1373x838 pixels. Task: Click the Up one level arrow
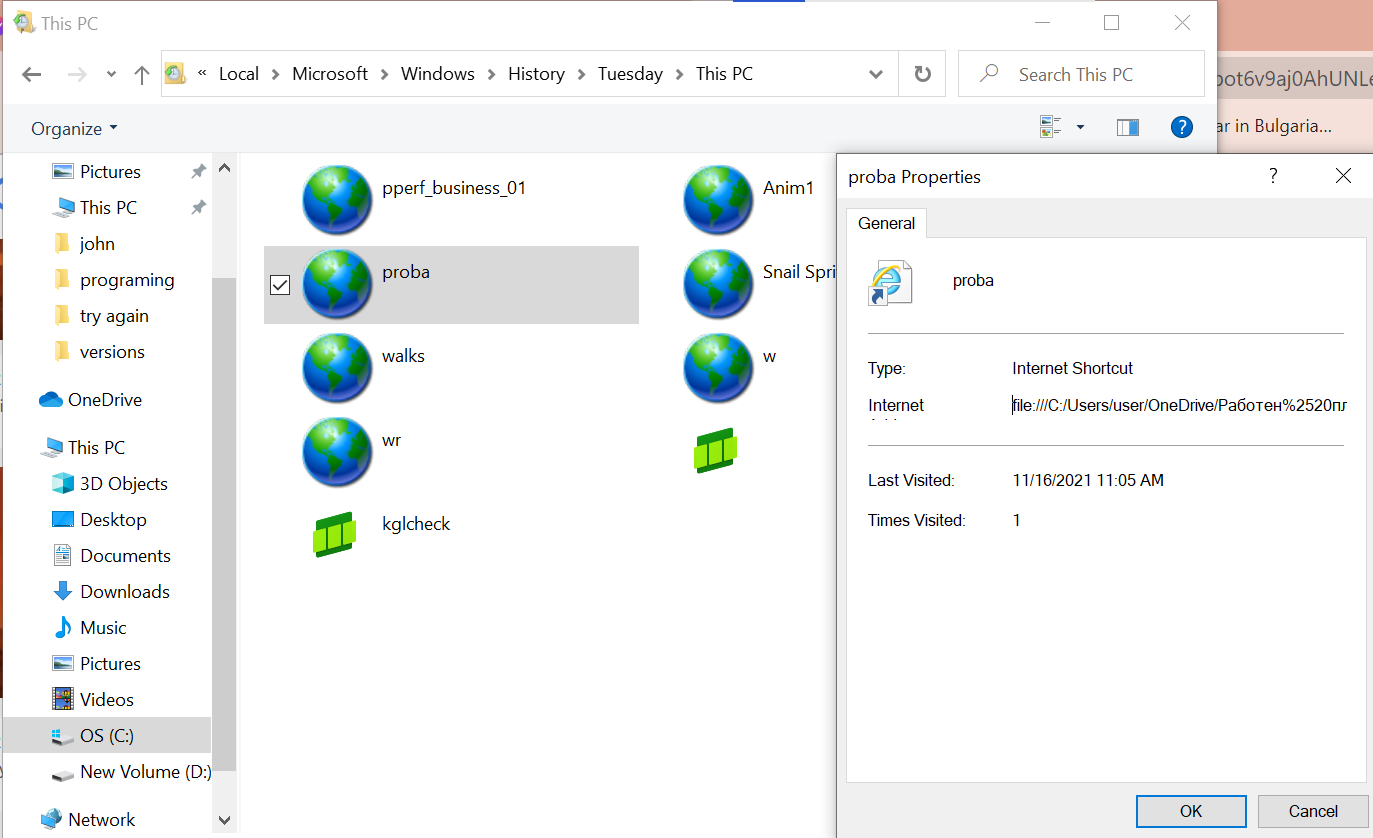[141, 74]
